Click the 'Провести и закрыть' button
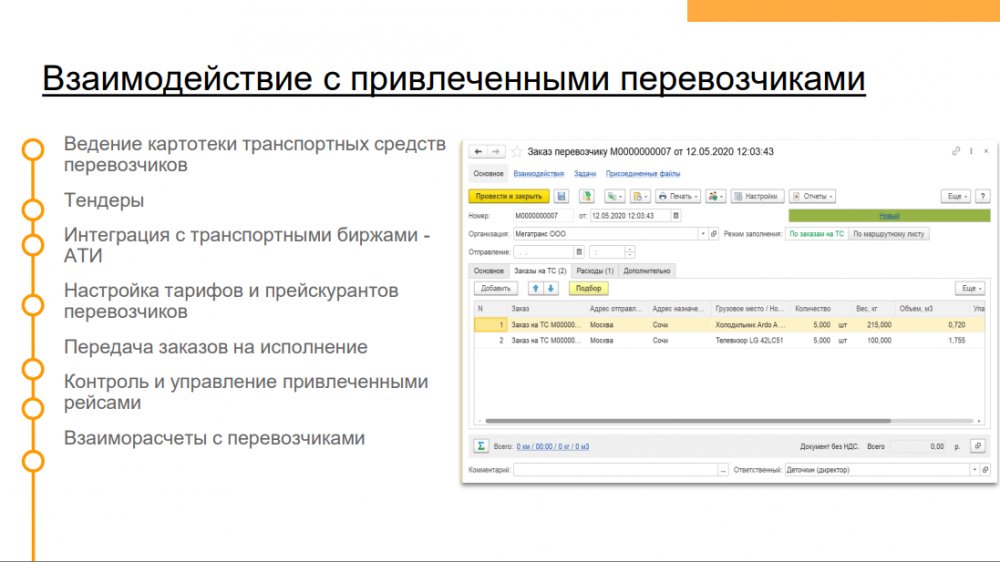Viewport: 1000px width, 562px height. tap(509, 196)
